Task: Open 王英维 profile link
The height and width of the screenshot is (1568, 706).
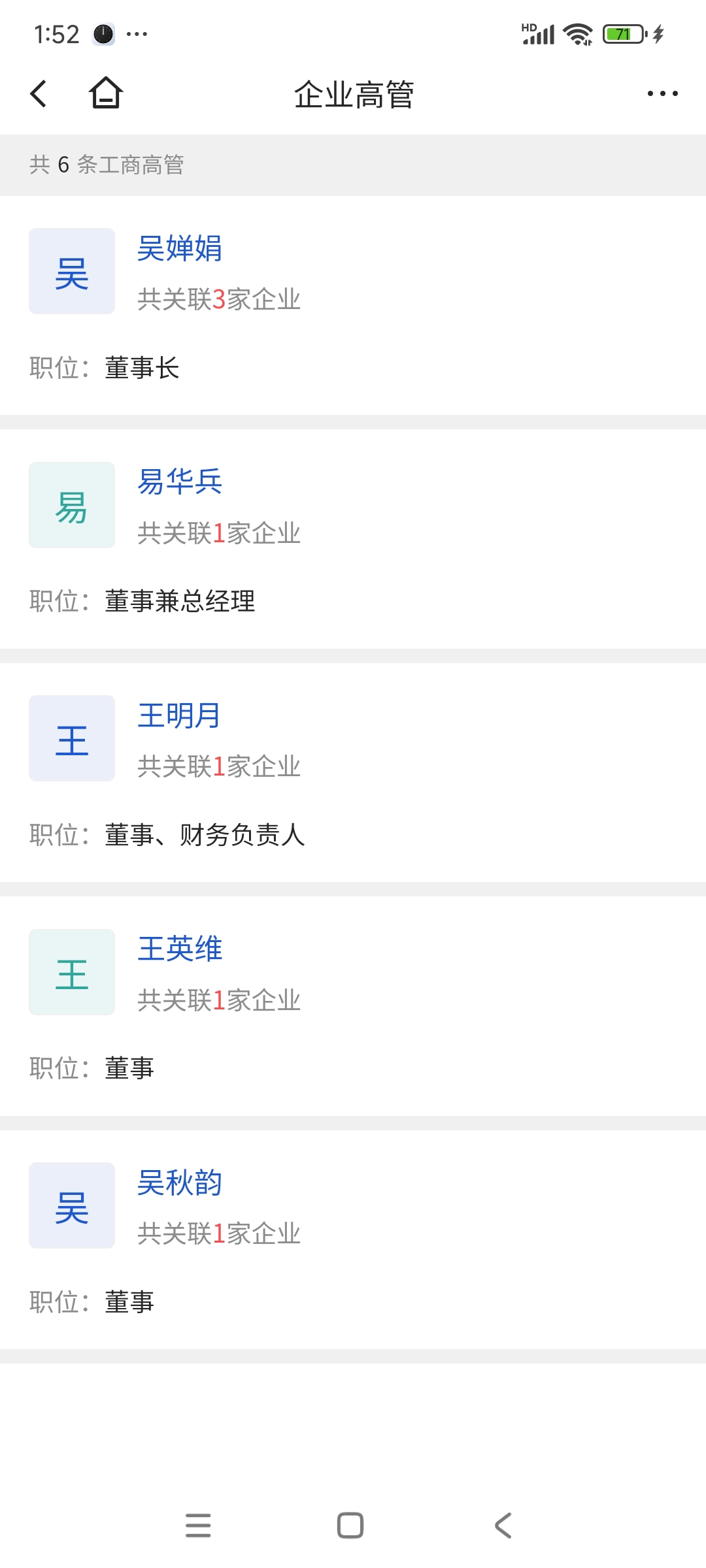Action: tap(180, 949)
